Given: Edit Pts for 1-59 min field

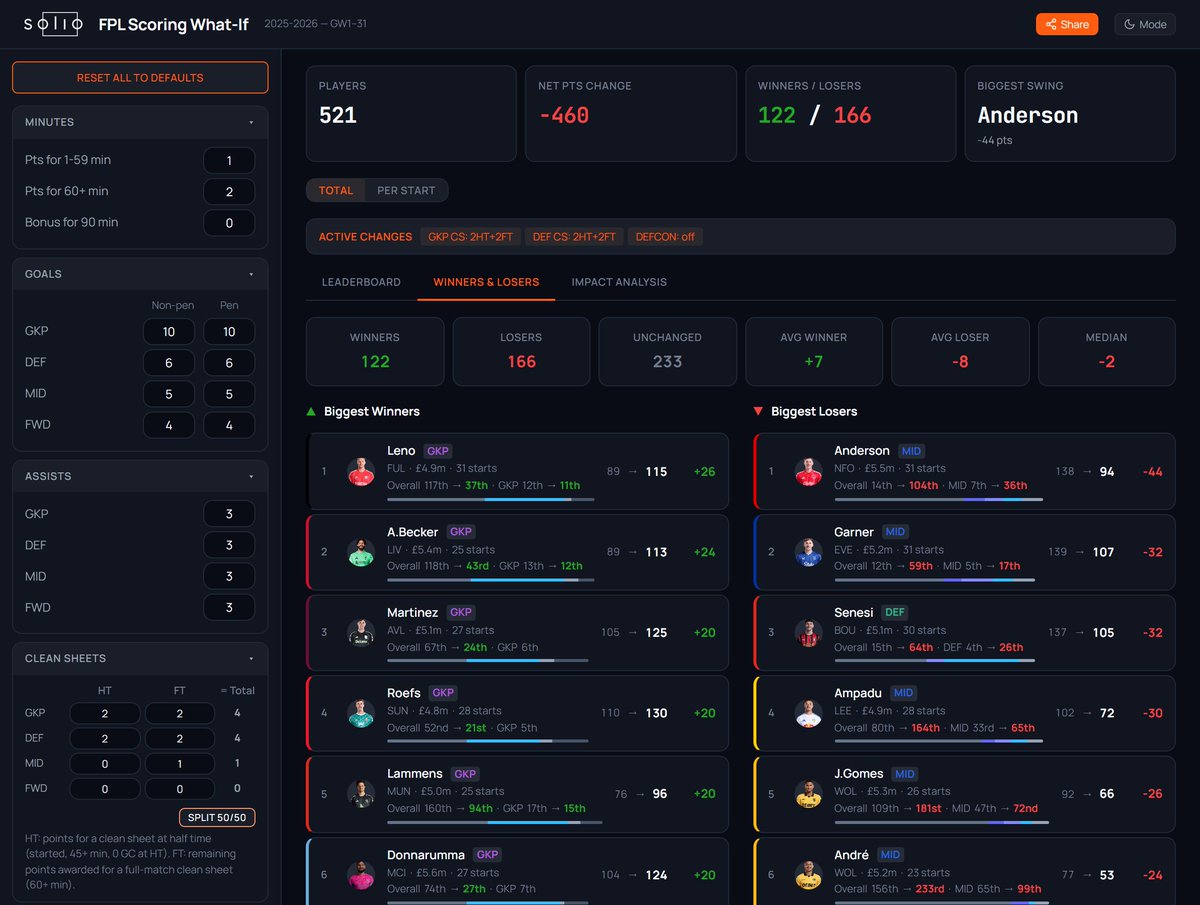Looking at the screenshot, I should (229, 160).
